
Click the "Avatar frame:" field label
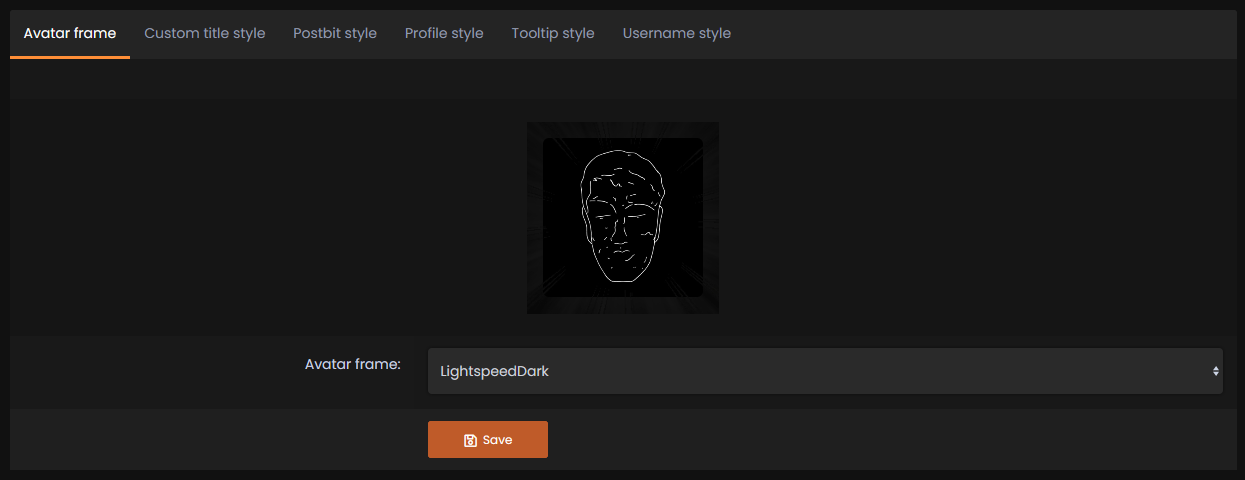pyautogui.click(x=353, y=364)
